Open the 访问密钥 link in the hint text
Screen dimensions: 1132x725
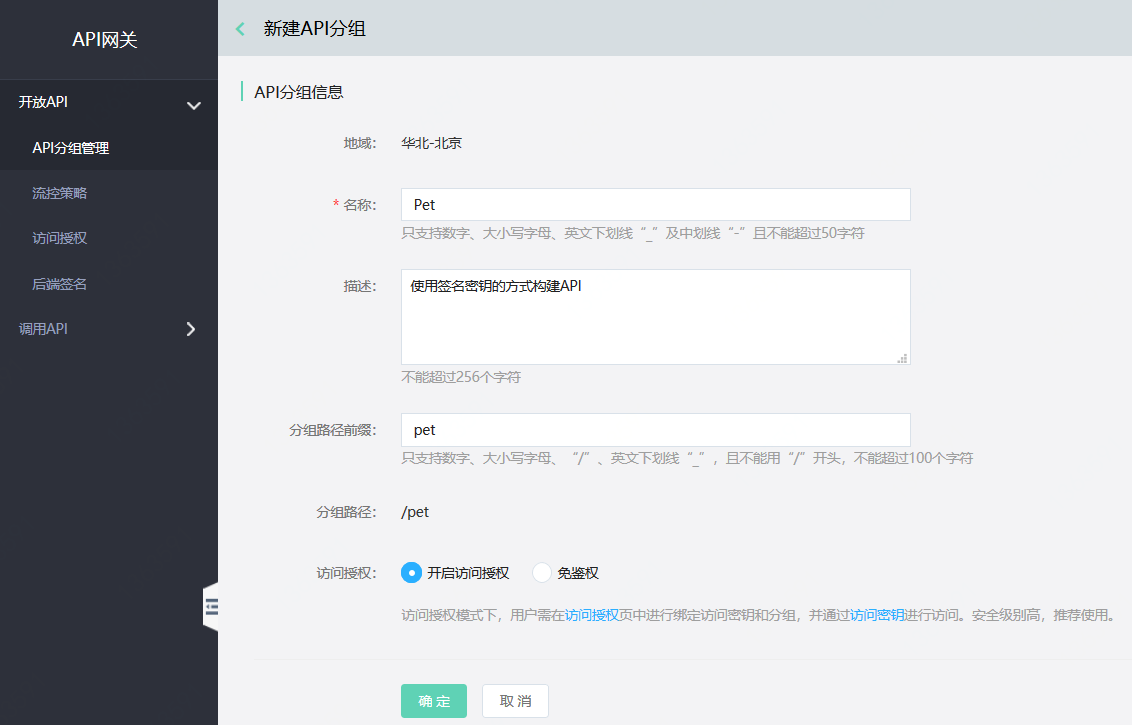point(877,615)
